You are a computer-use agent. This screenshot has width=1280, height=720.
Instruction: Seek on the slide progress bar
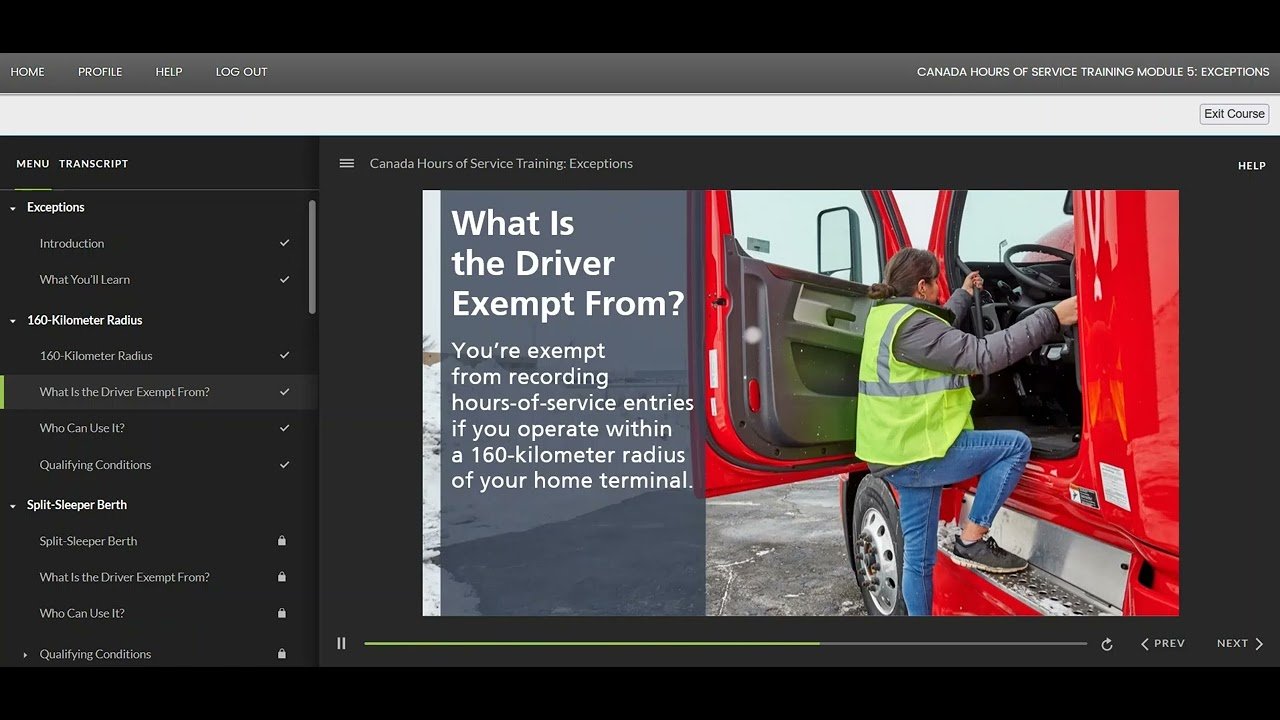725,644
